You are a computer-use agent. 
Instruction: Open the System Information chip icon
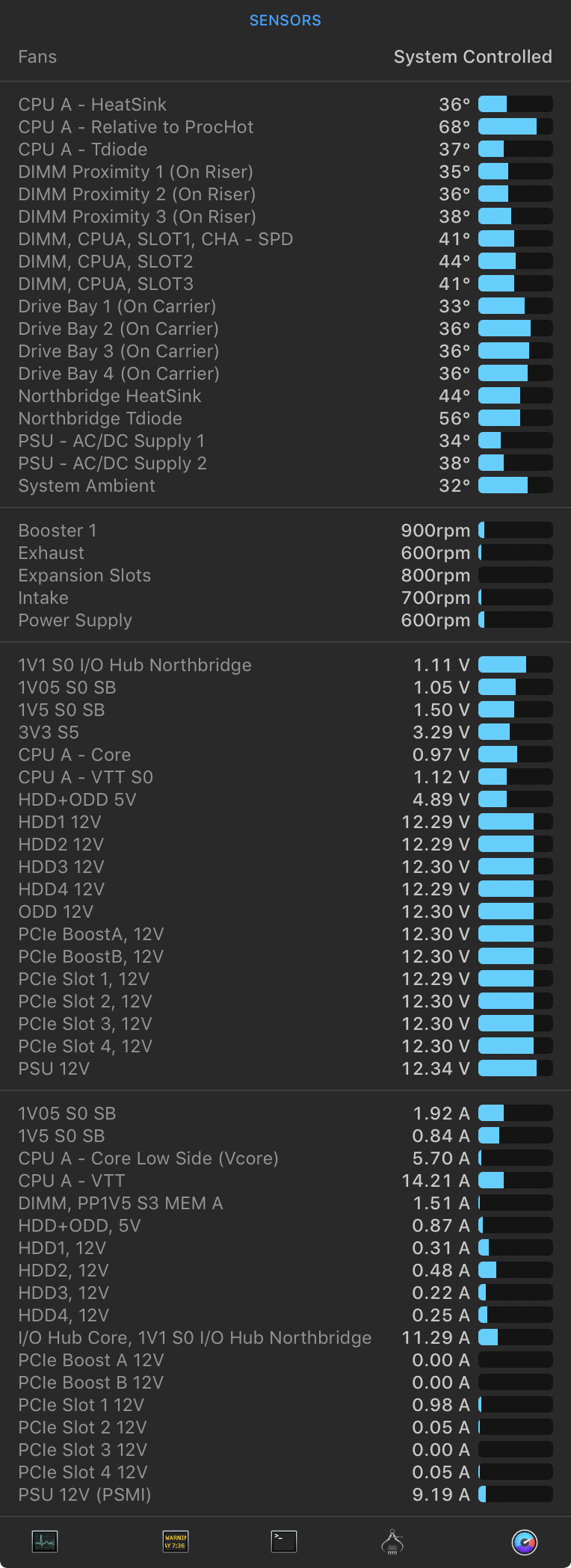pyautogui.click(x=392, y=1542)
